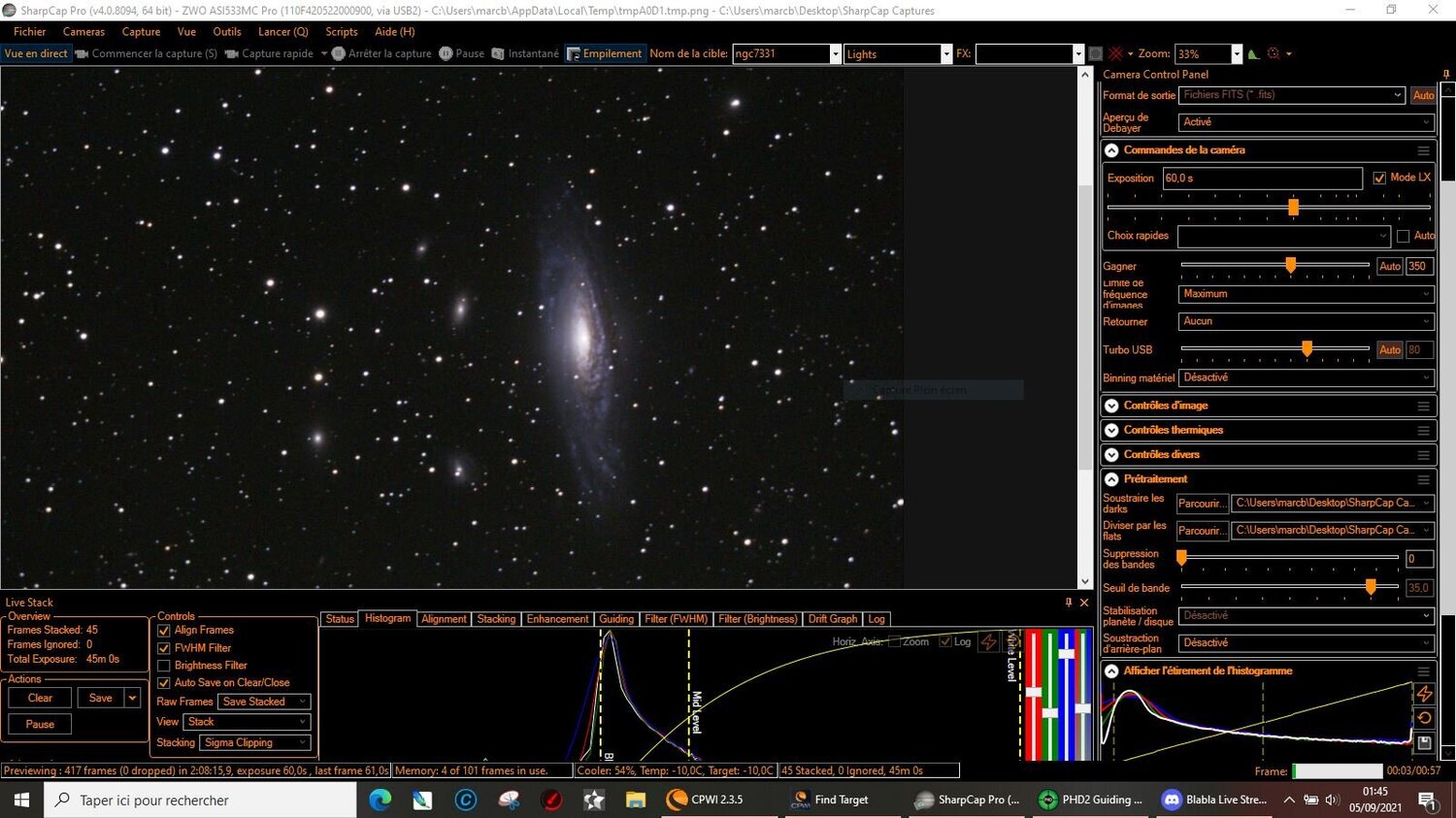This screenshot has height=818, width=1456.
Task: Click the Gagner gain slider handle
Action: point(1290,266)
